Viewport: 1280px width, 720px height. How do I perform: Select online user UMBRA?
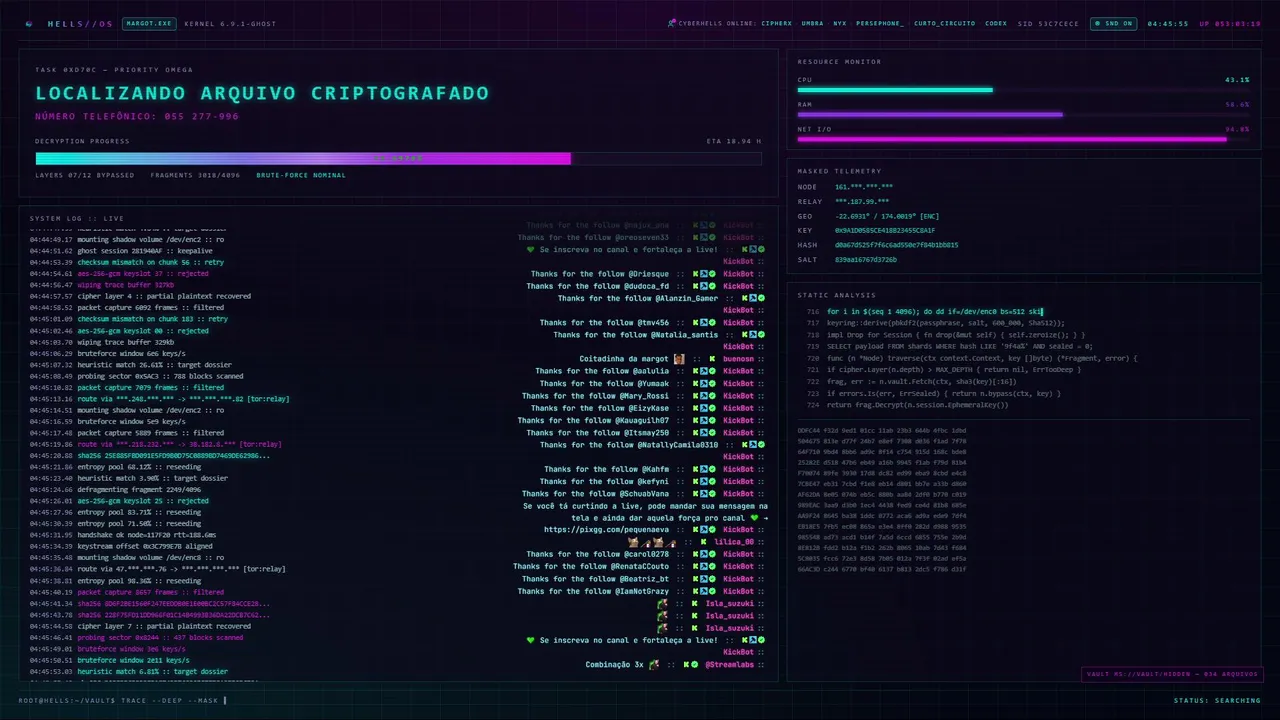click(812, 24)
